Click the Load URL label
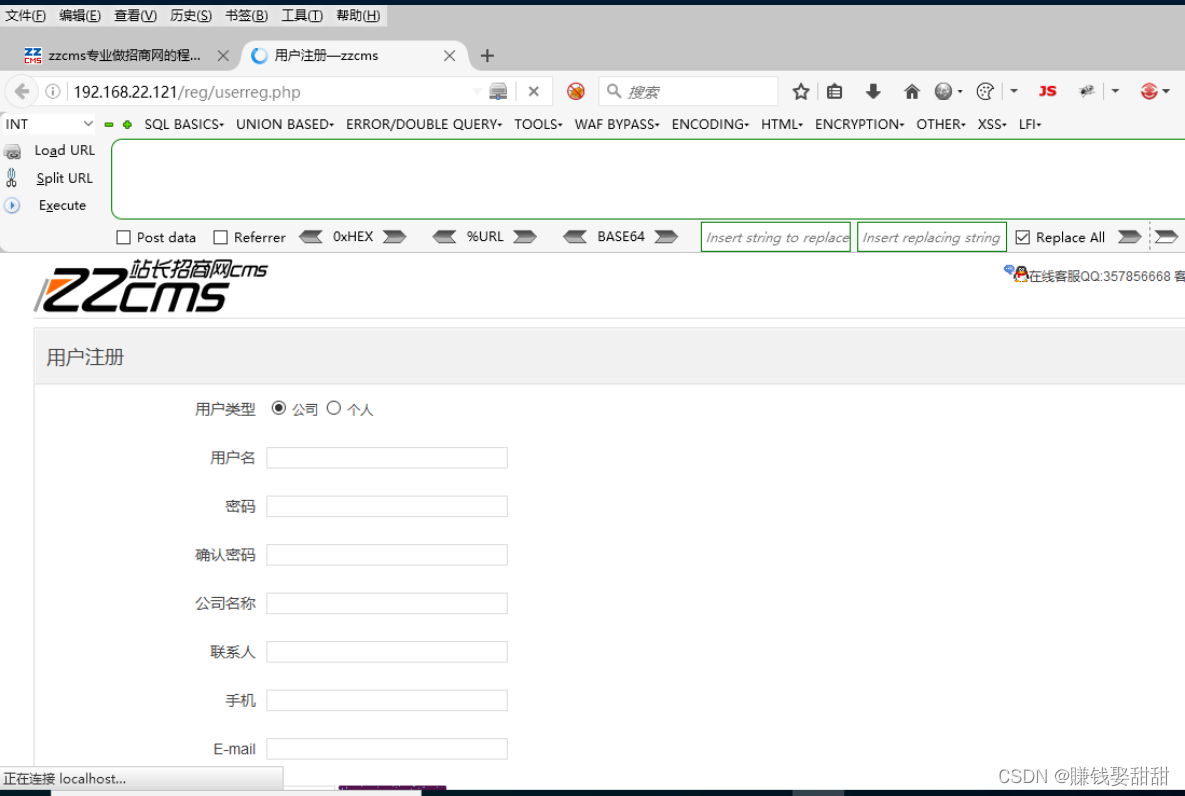Viewport: 1185px width, 796px height. [65, 150]
